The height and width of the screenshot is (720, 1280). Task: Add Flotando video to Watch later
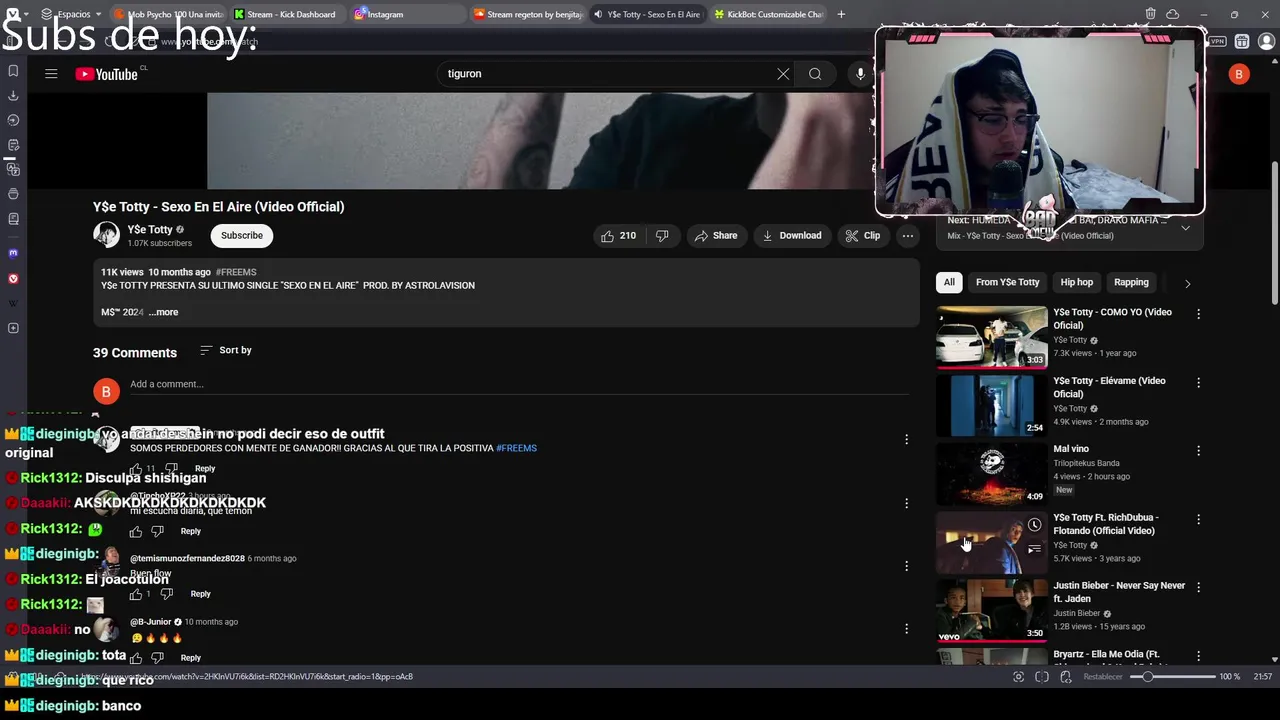point(1034,525)
